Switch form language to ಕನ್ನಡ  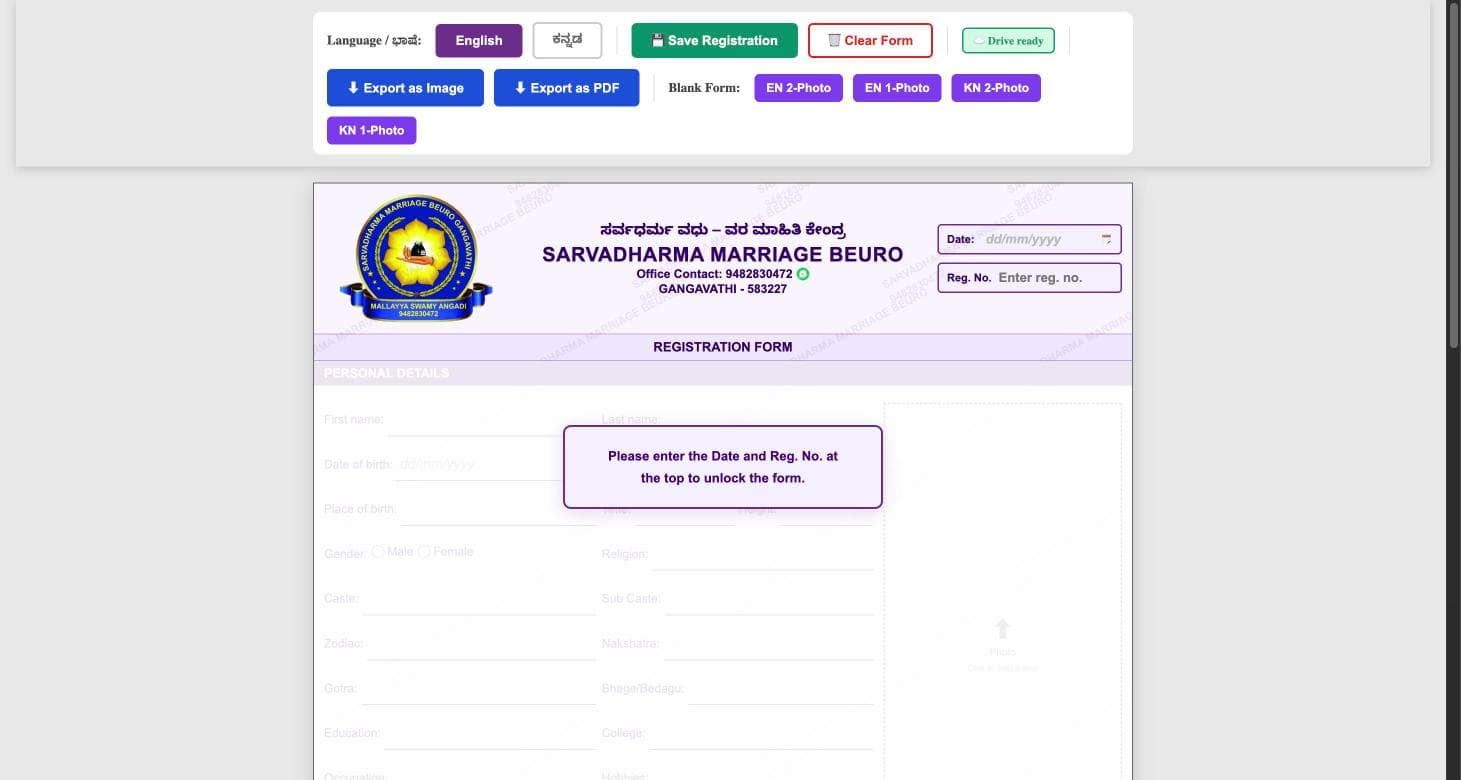(567, 40)
